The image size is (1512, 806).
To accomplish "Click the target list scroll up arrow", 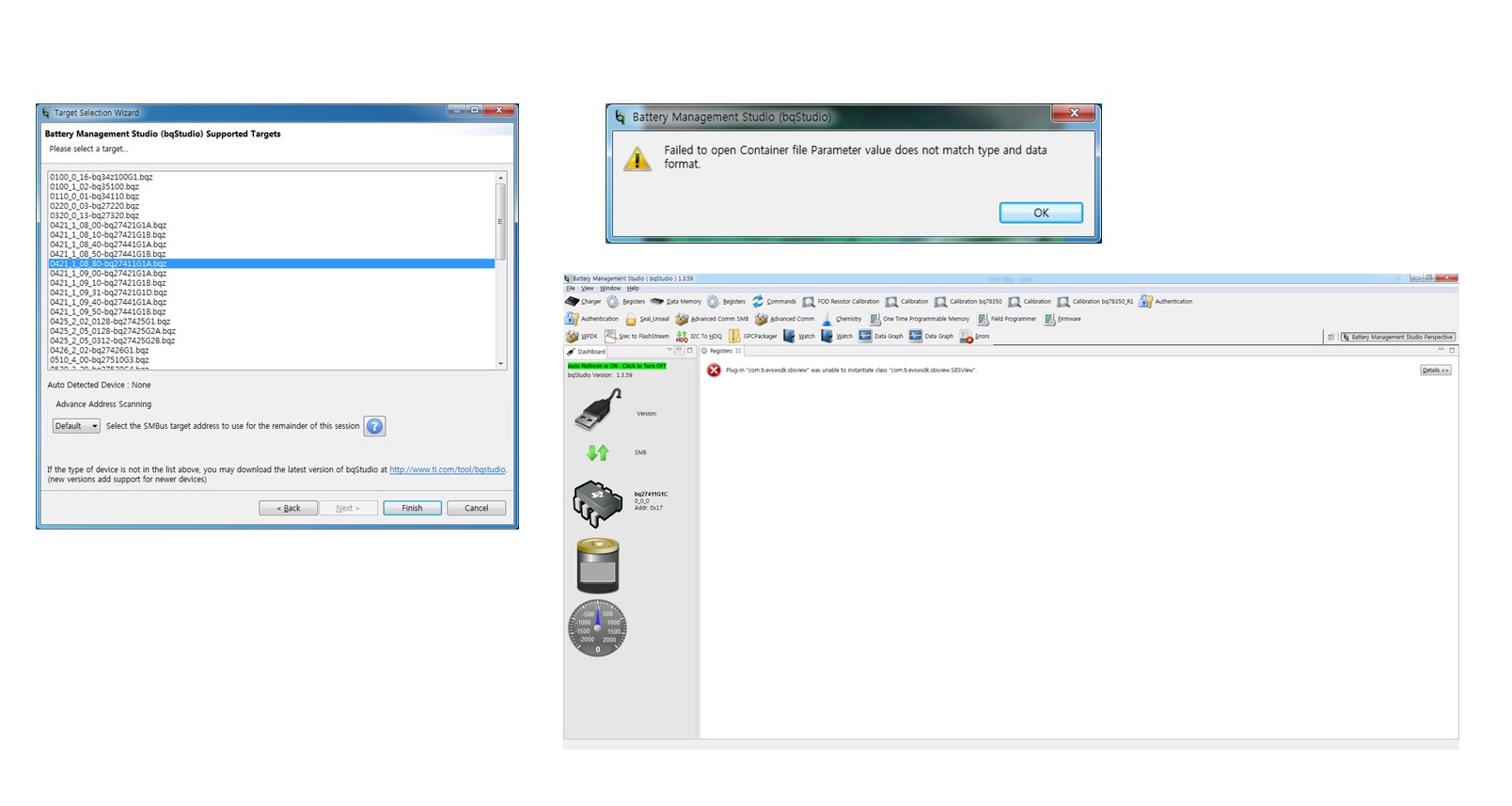I will coord(501,178).
